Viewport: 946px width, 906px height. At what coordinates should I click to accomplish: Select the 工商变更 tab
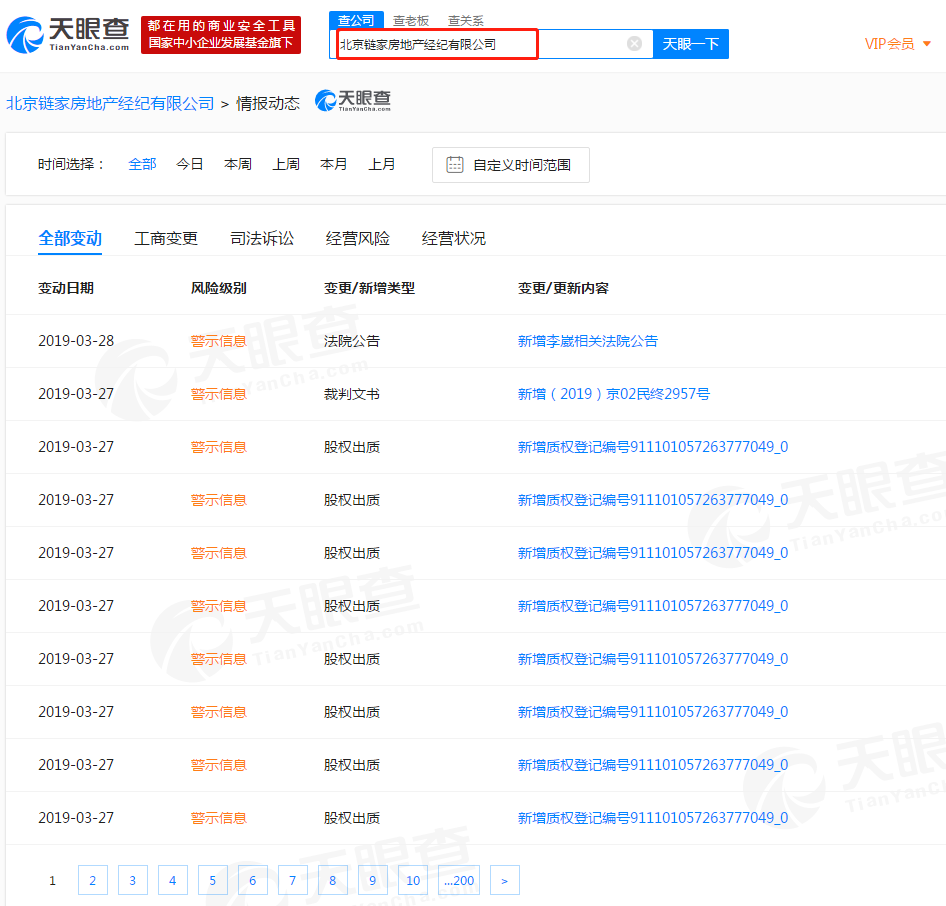tap(166, 238)
